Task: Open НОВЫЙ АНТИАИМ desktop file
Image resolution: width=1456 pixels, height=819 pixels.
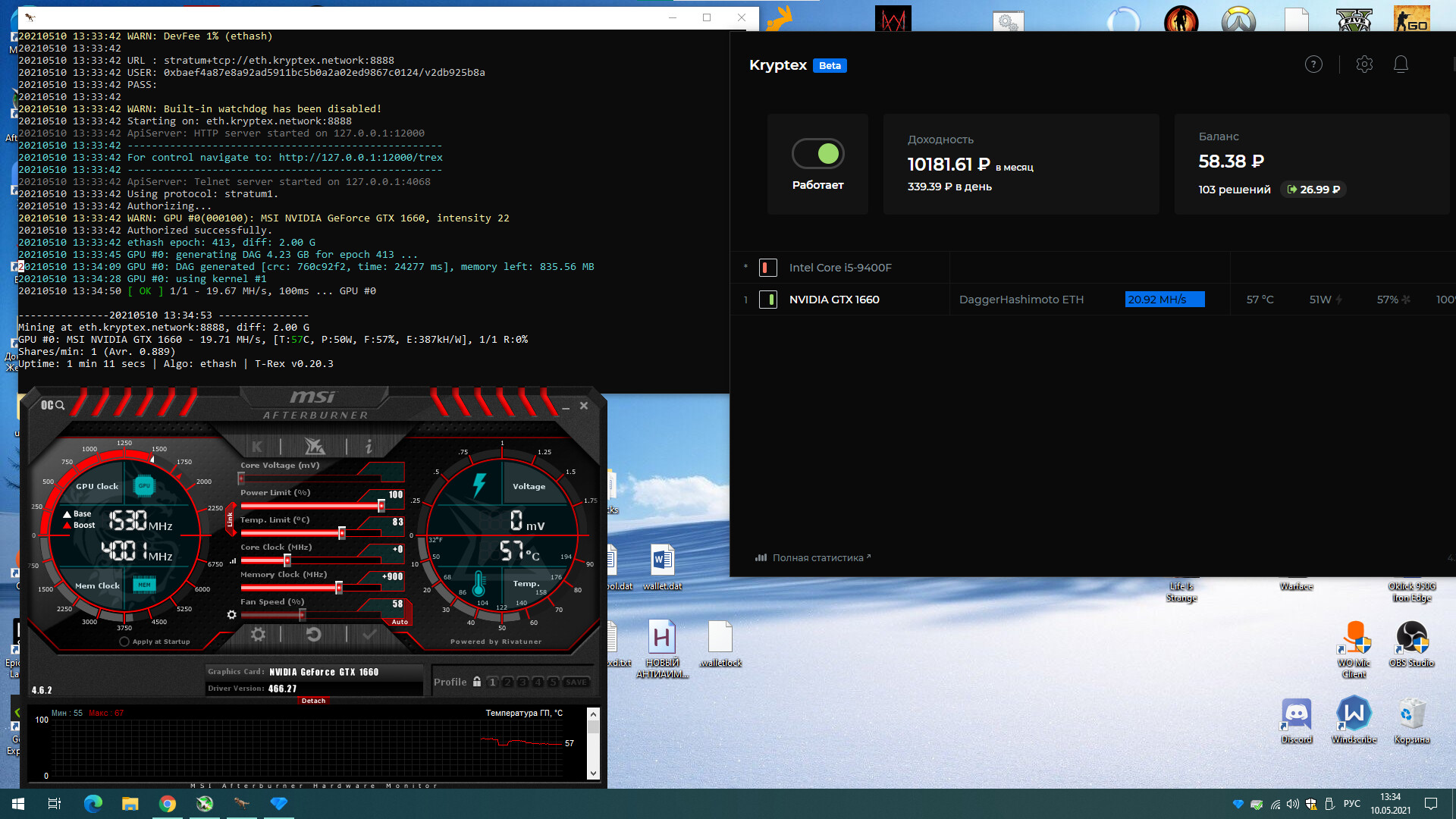Action: click(662, 649)
